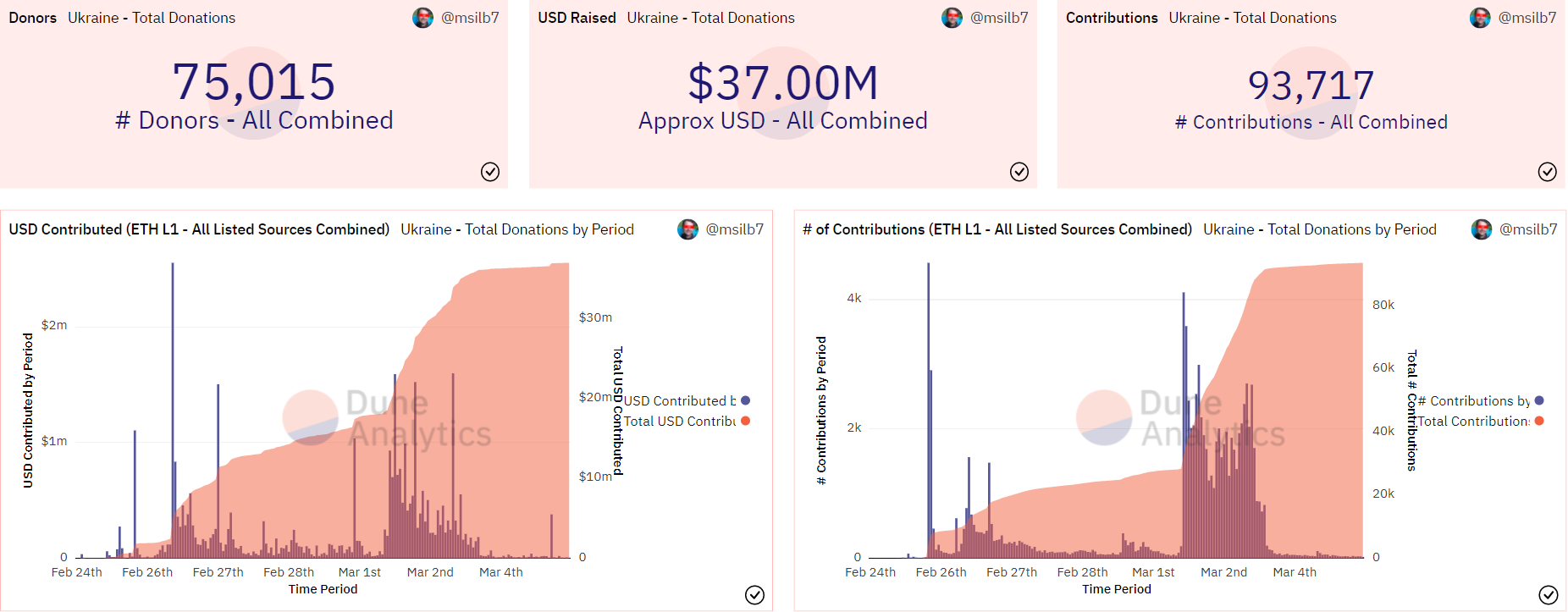
Task: Click 'Feb 28th' axis label on Contributions chart
Action: pos(1082,572)
